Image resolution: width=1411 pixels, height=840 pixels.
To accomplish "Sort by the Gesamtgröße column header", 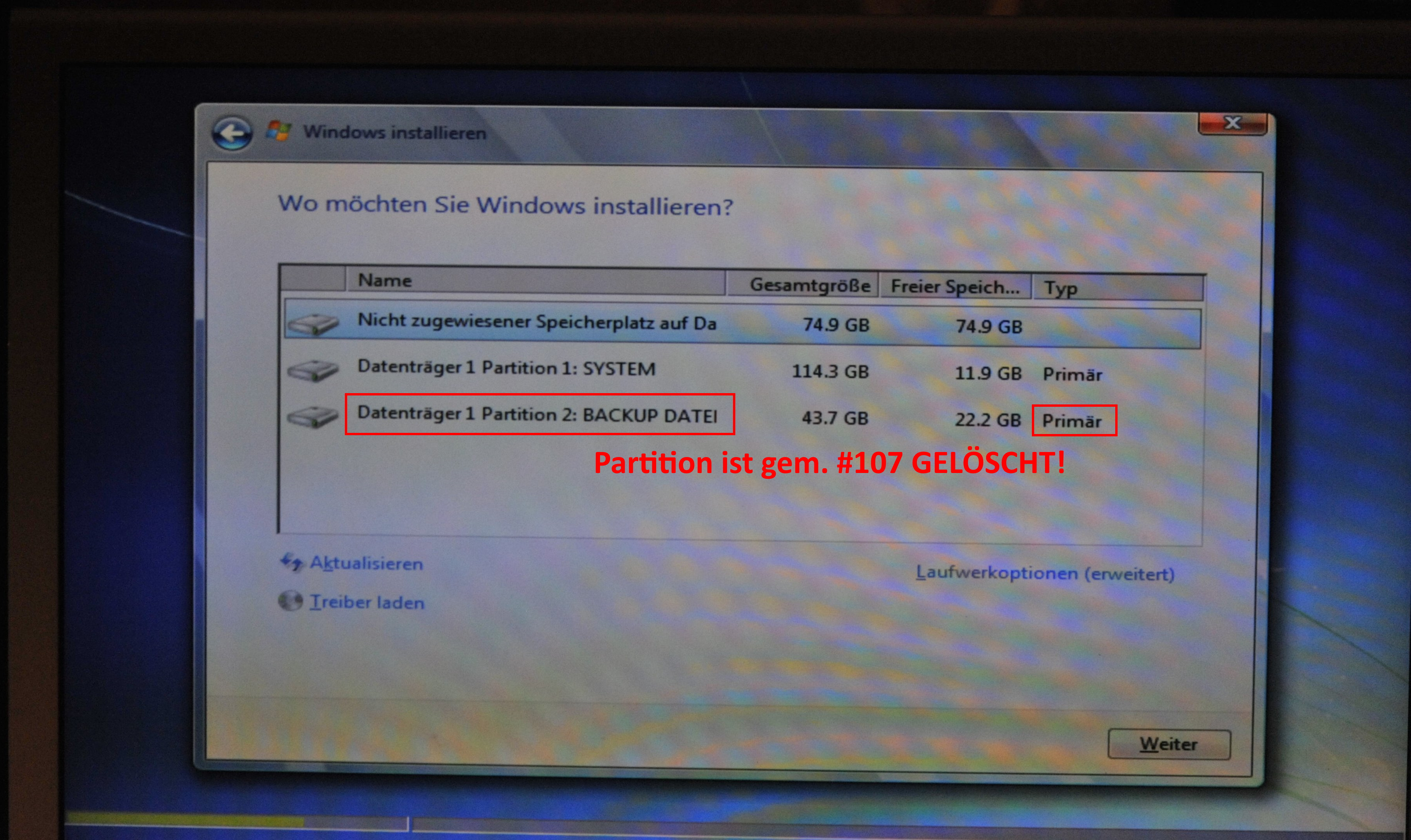I will (x=802, y=285).
